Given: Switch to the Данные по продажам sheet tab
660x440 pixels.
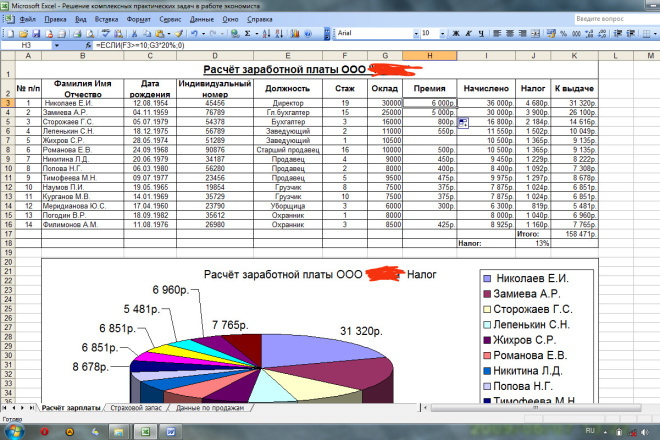Looking at the screenshot, I should pyautogui.click(x=210, y=408).
